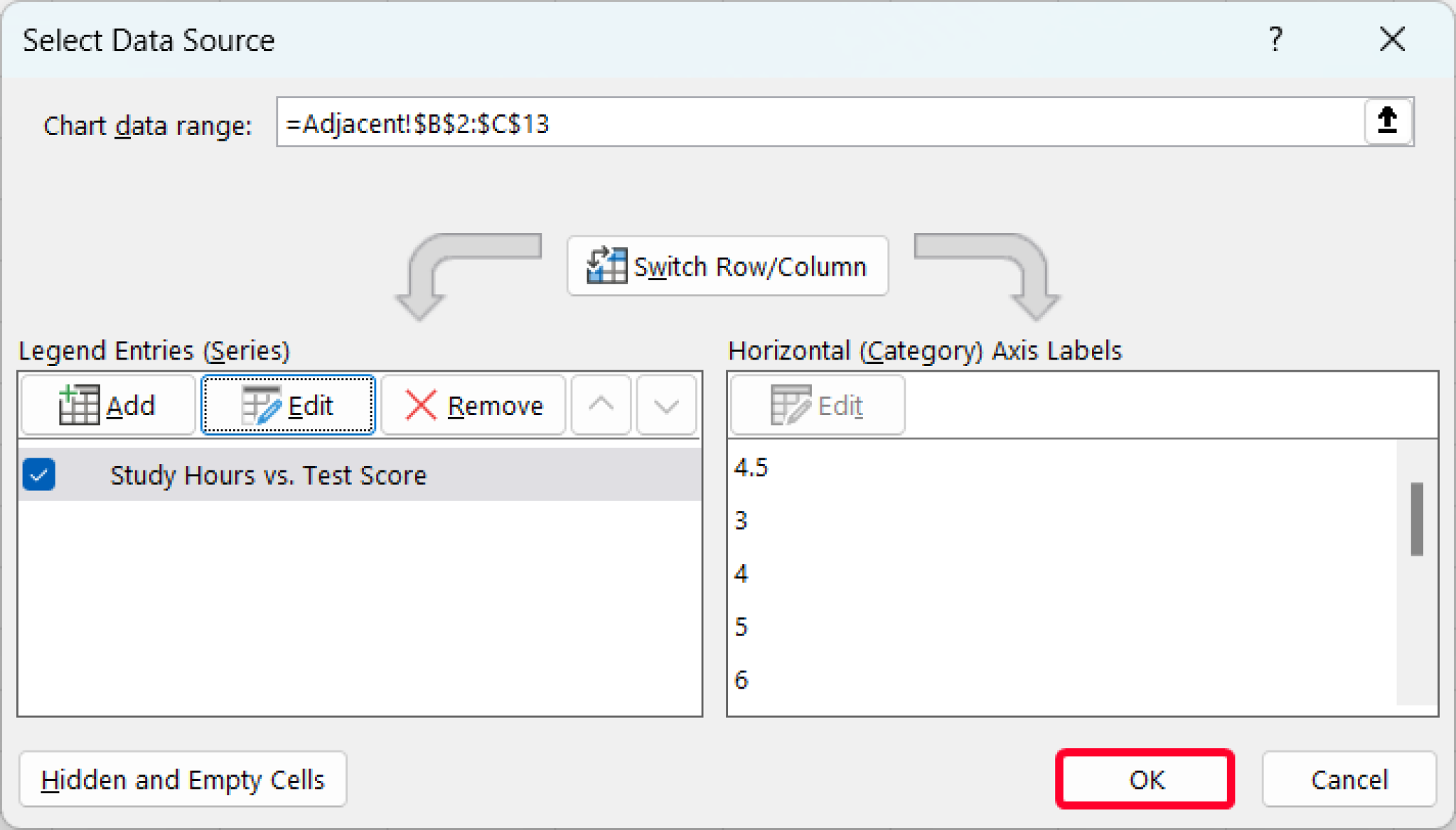The width and height of the screenshot is (1456, 830).
Task: Open the dialog help
Action: click(x=1276, y=40)
